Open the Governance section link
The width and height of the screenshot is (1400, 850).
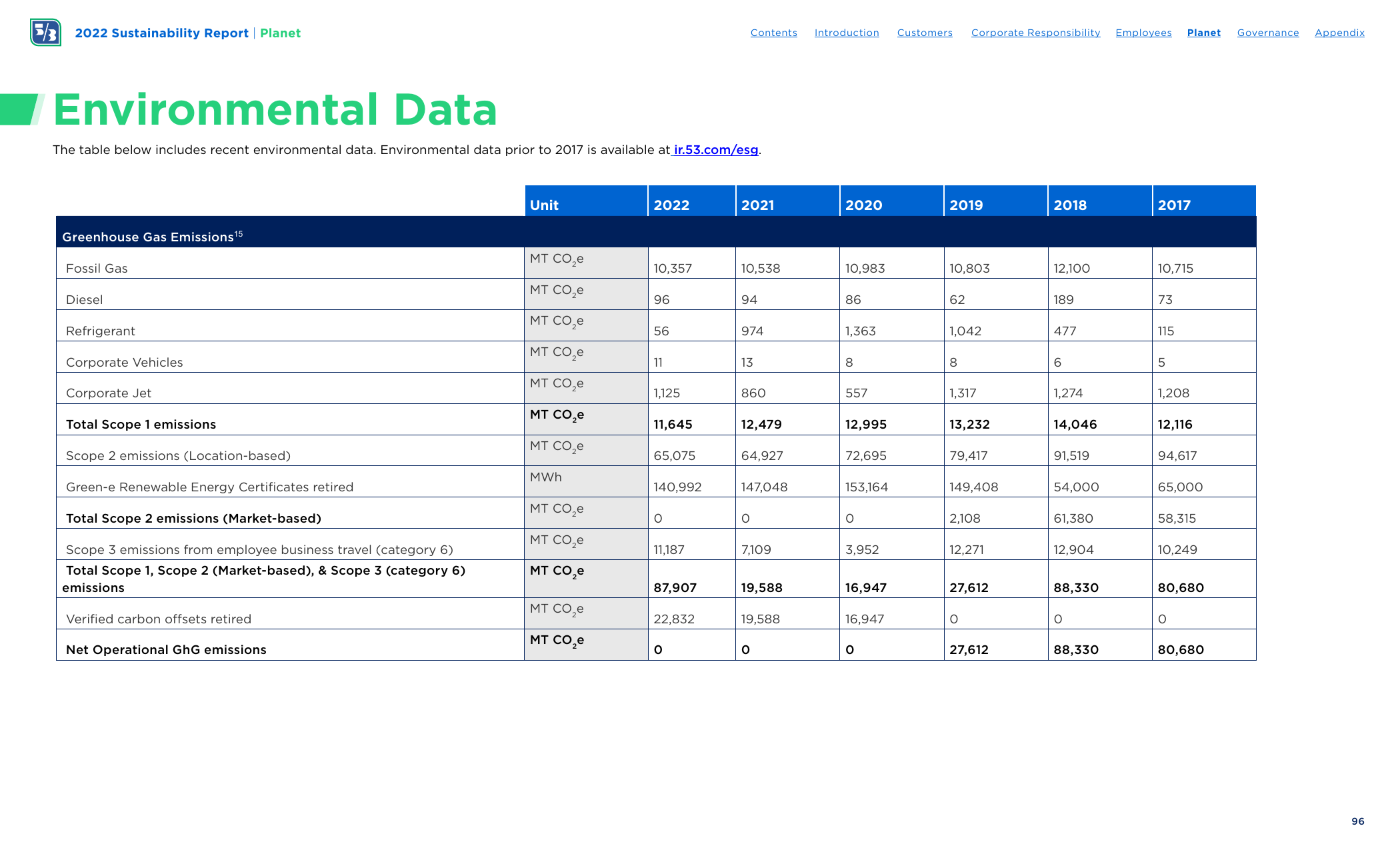[x=1268, y=33]
